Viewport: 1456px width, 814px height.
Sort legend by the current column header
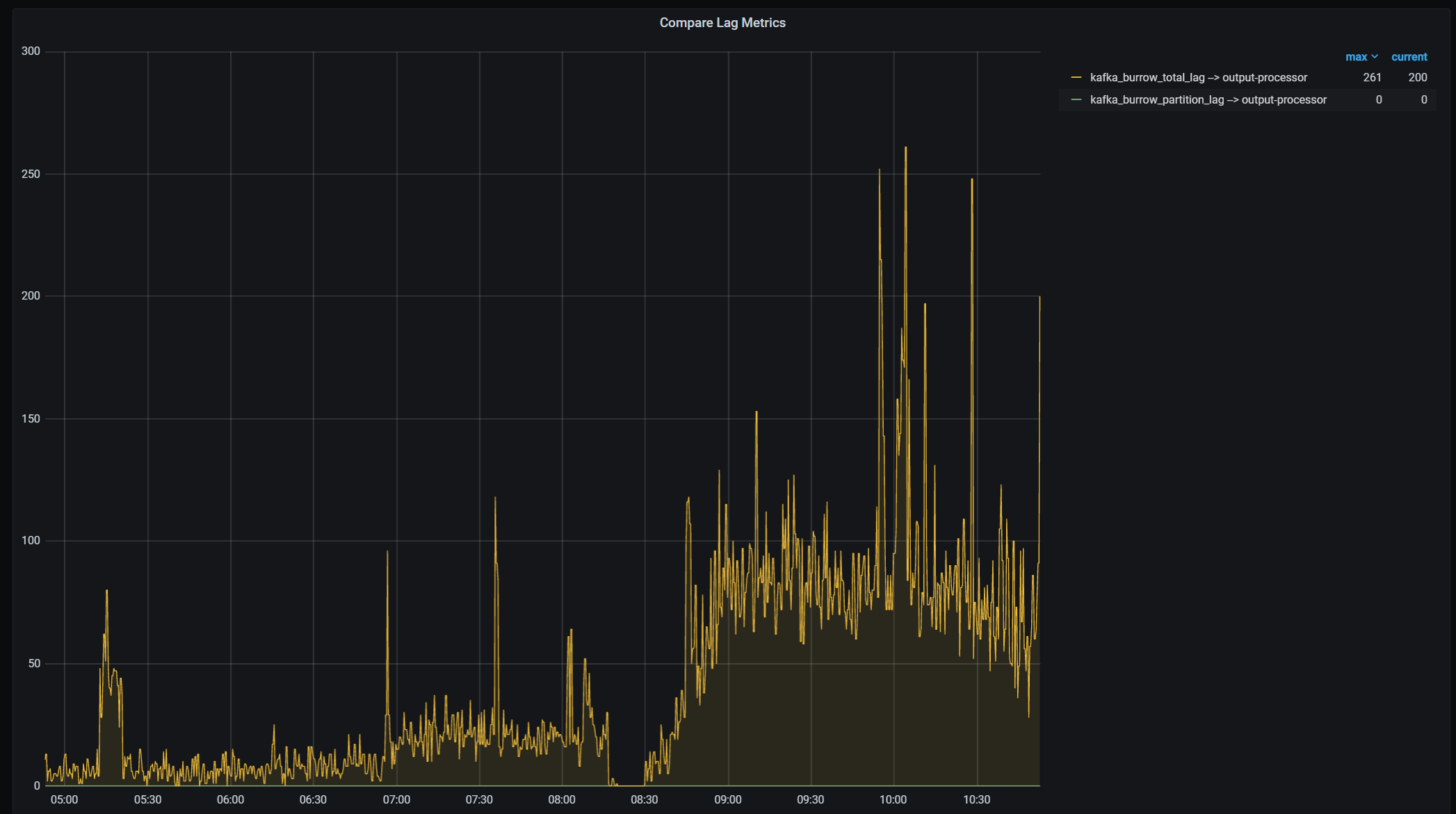tap(1409, 57)
